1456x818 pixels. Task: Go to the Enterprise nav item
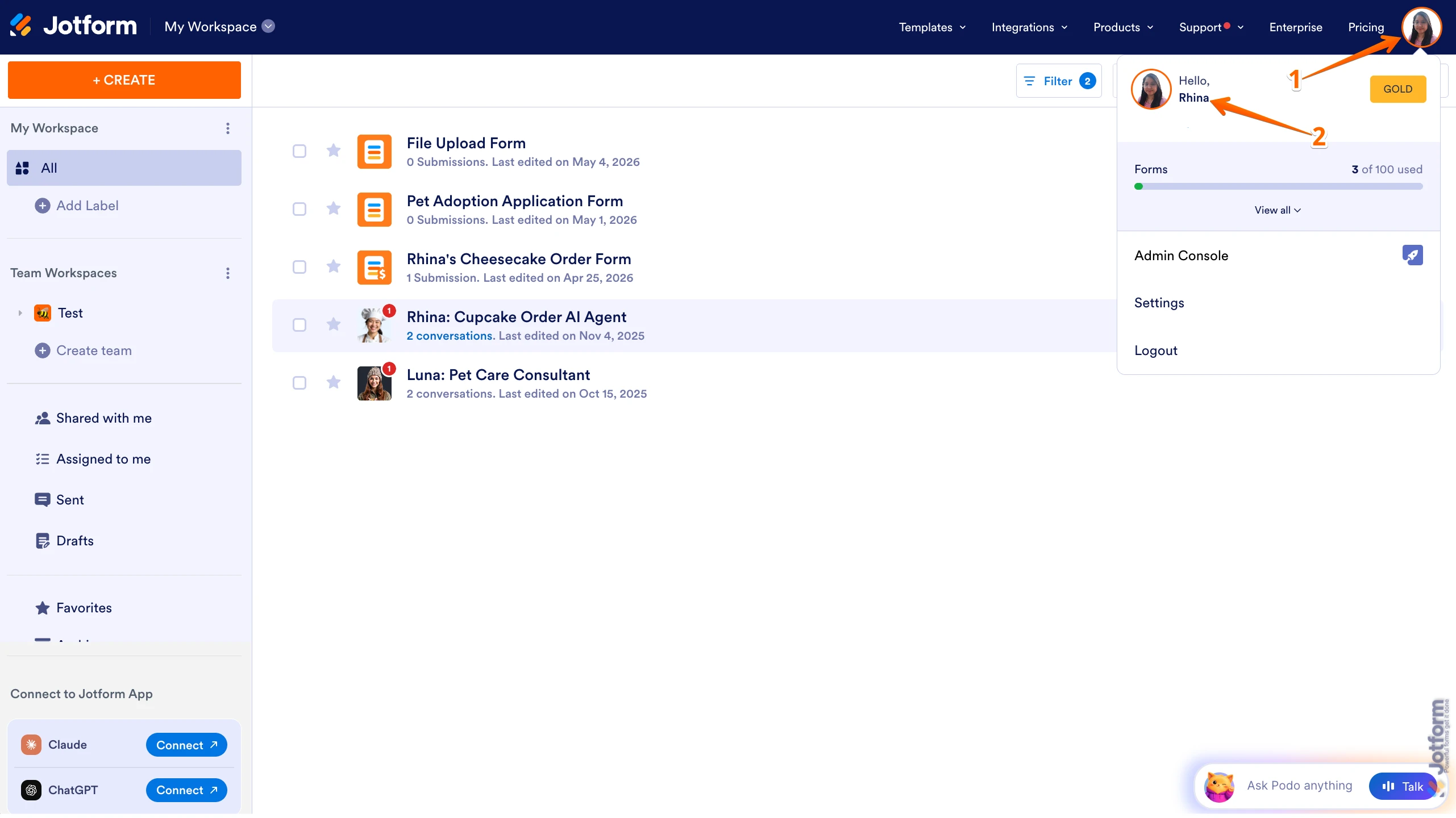(x=1296, y=27)
